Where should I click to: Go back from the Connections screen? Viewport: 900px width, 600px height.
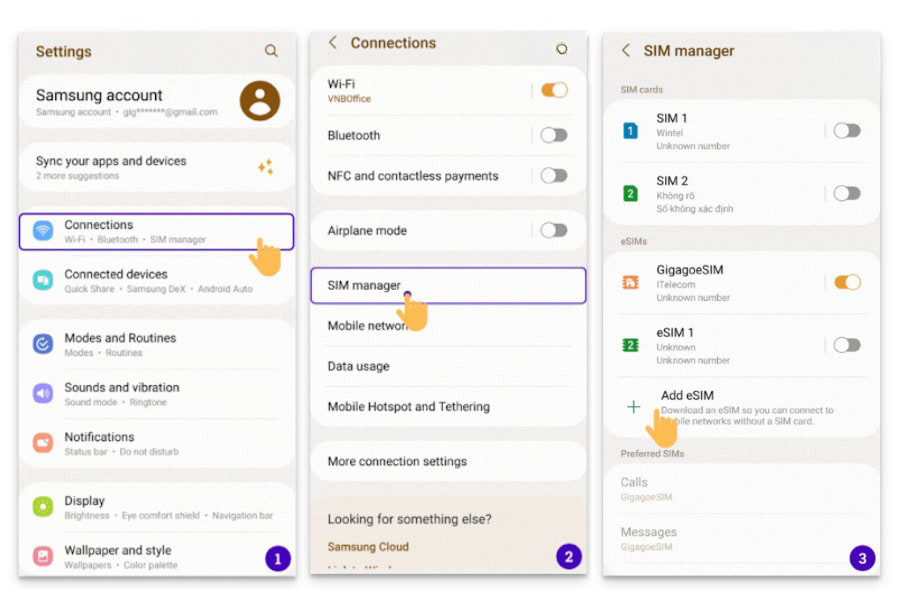(333, 43)
